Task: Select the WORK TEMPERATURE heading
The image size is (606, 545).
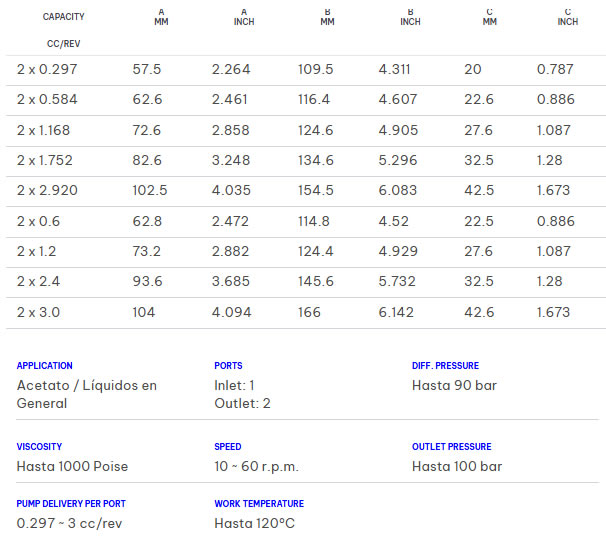Action: tap(259, 504)
